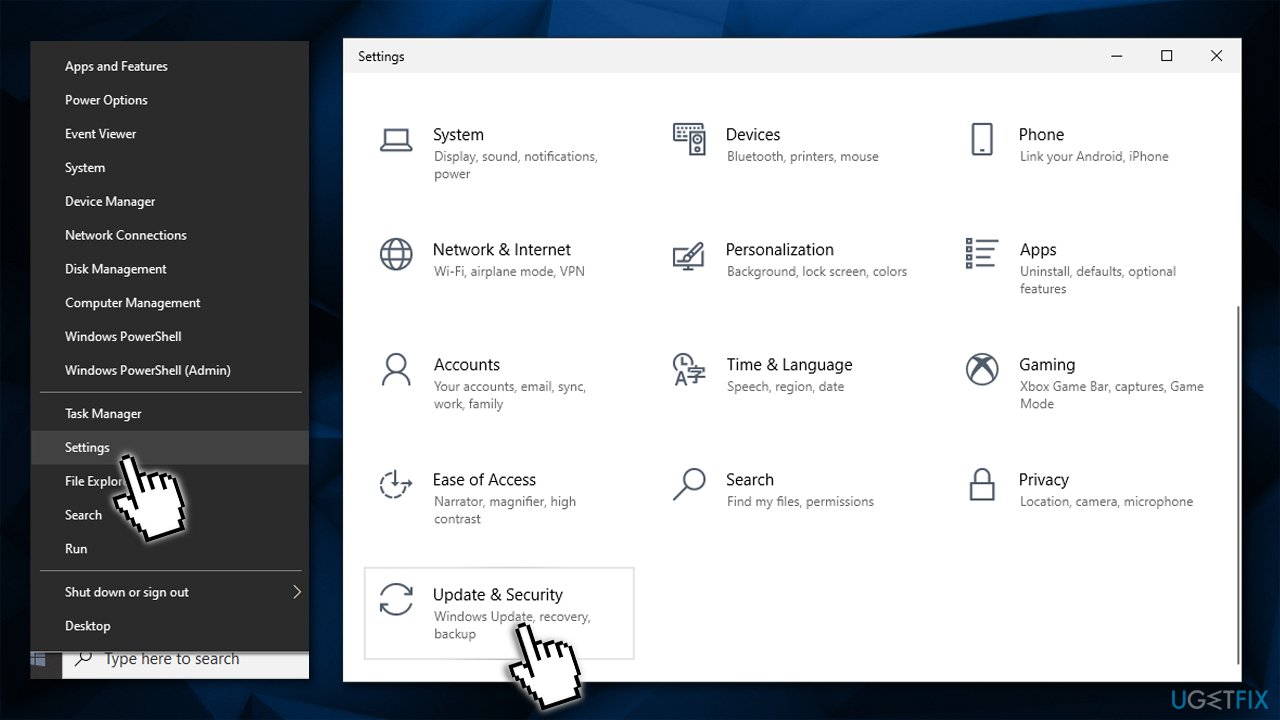Open the Devices settings category
Image resolution: width=1280 pixels, height=720 pixels.
[792, 154]
